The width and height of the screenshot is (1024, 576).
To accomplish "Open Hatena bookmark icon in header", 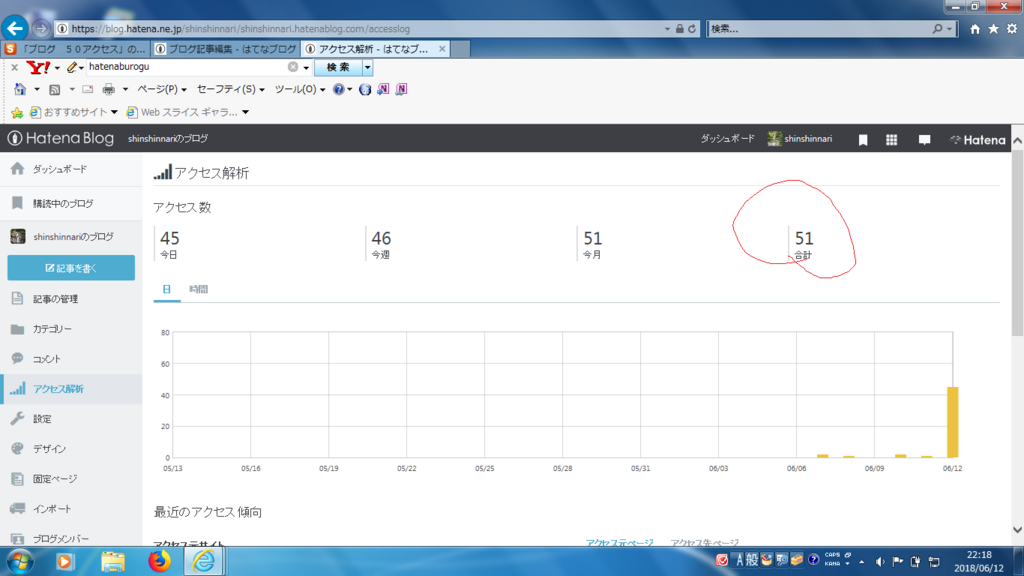I will pyautogui.click(x=863, y=139).
